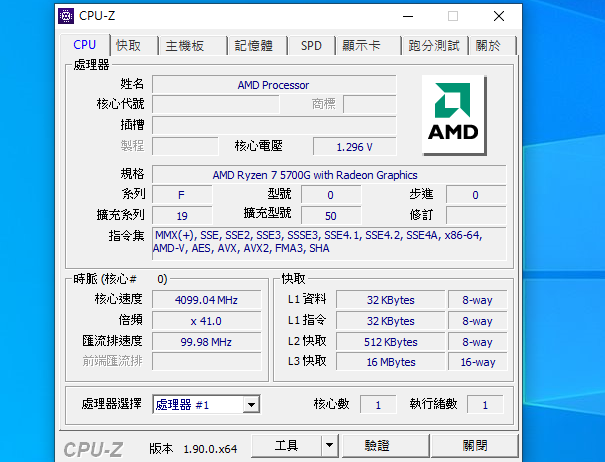The height and width of the screenshot is (462, 605).
Task: Open the 關於 tab
Action: 493,46
